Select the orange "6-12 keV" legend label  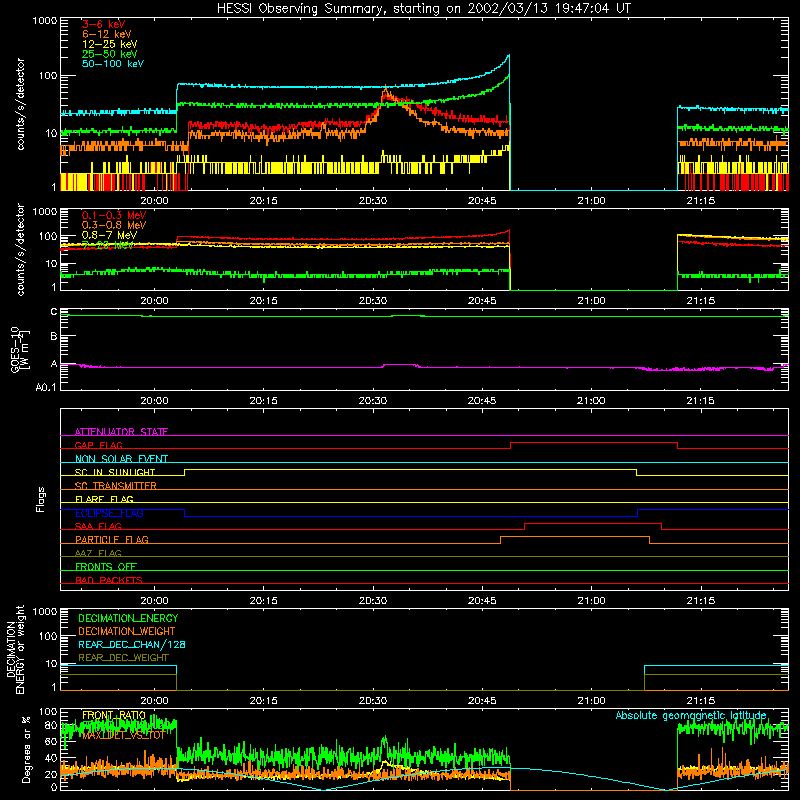pyautogui.click(x=107, y=34)
